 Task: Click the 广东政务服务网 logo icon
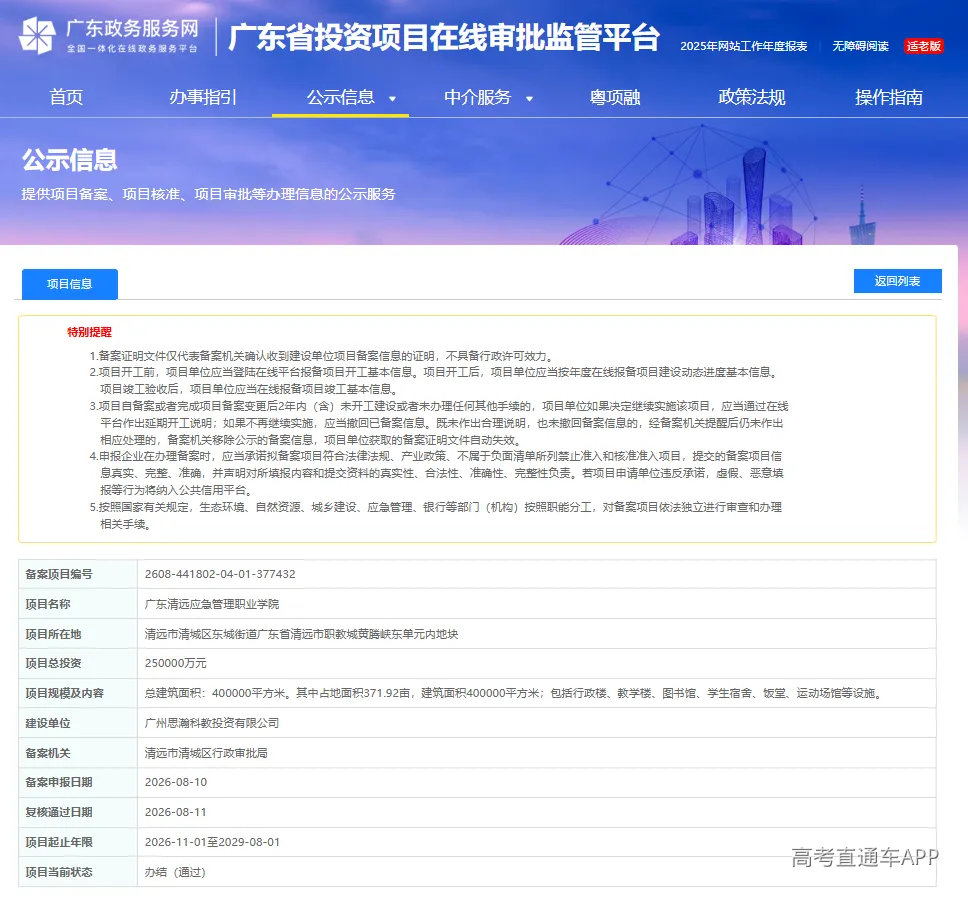[x=37, y=35]
